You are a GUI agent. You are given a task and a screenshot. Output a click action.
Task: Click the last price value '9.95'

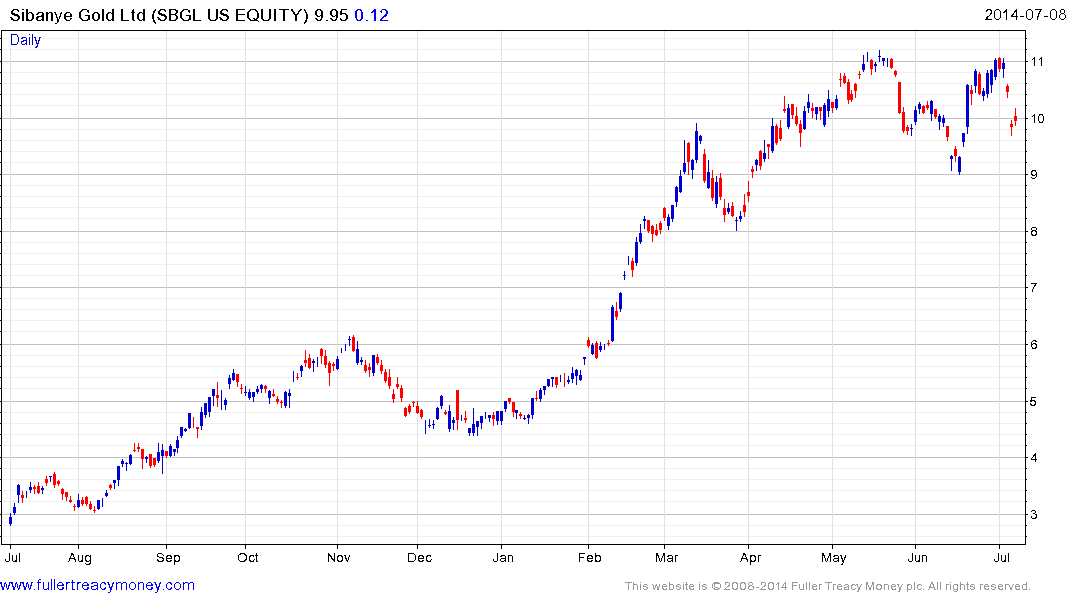[x=331, y=15]
